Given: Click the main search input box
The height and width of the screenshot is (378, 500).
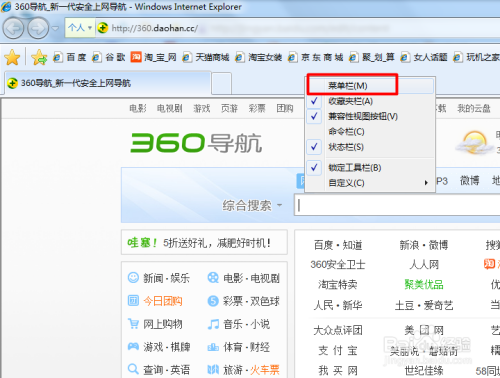Looking at the screenshot, I should [397, 205].
